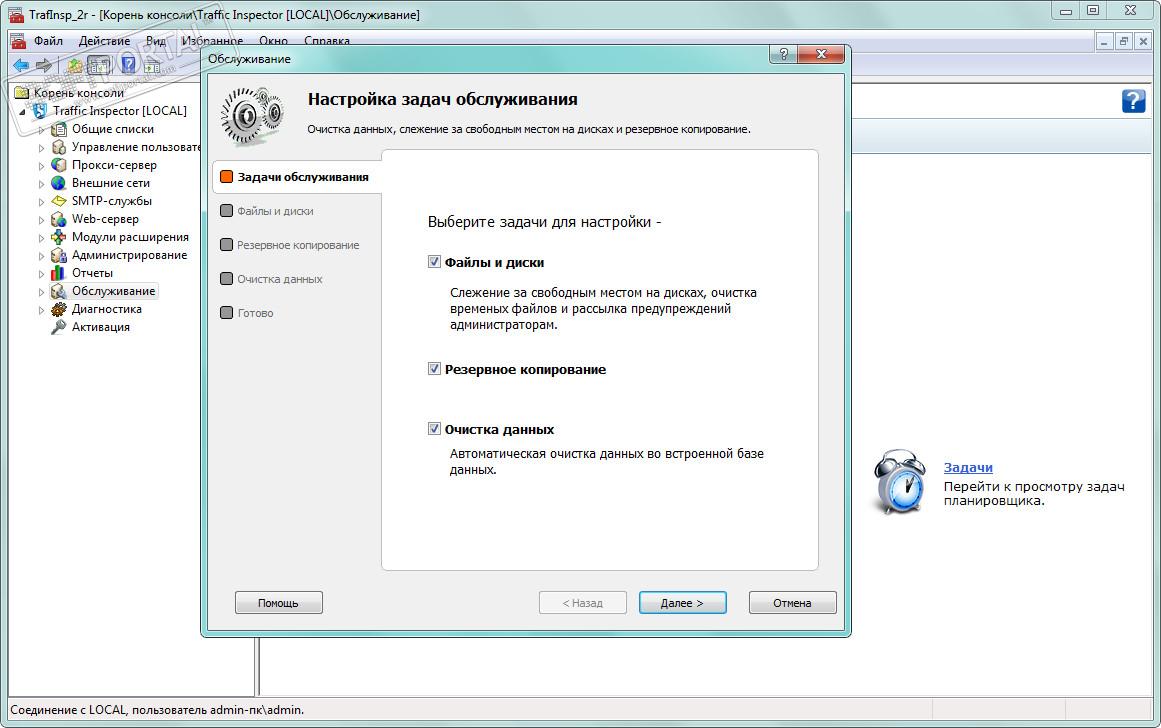
Task: Open the Избранное menu
Action: click(x=212, y=41)
